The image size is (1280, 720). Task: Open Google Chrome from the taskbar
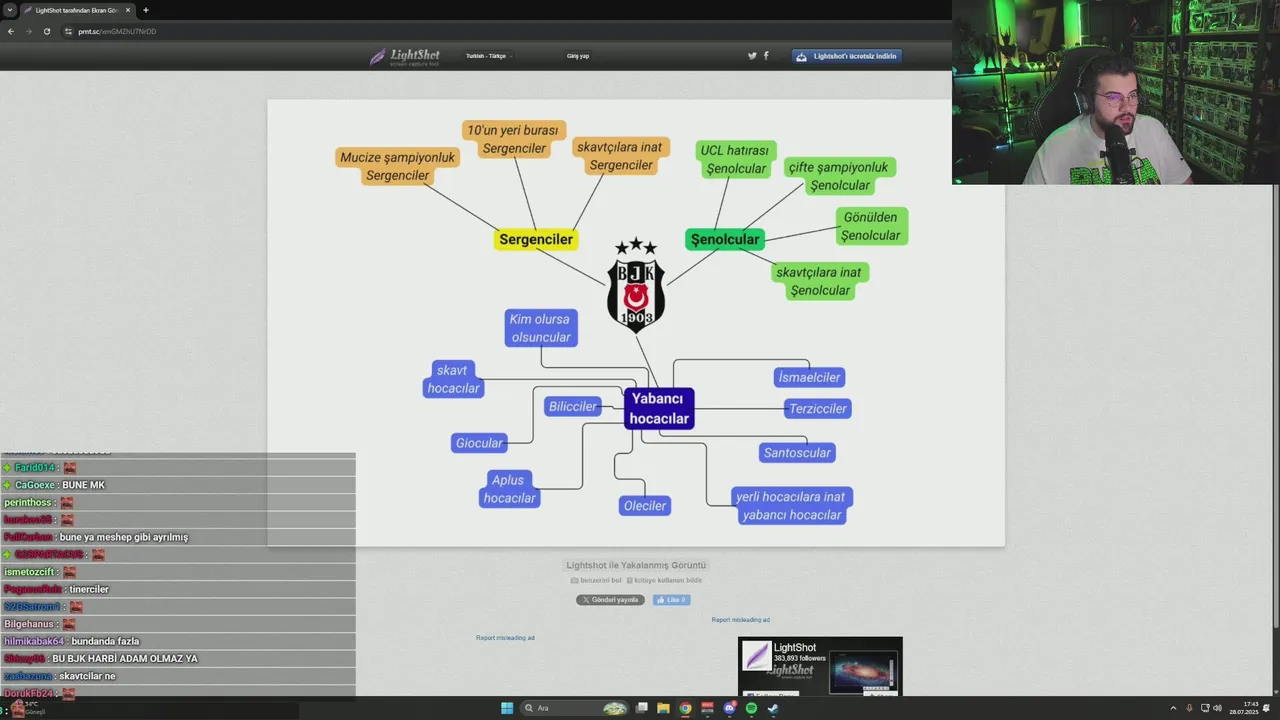tap(685, 708)
